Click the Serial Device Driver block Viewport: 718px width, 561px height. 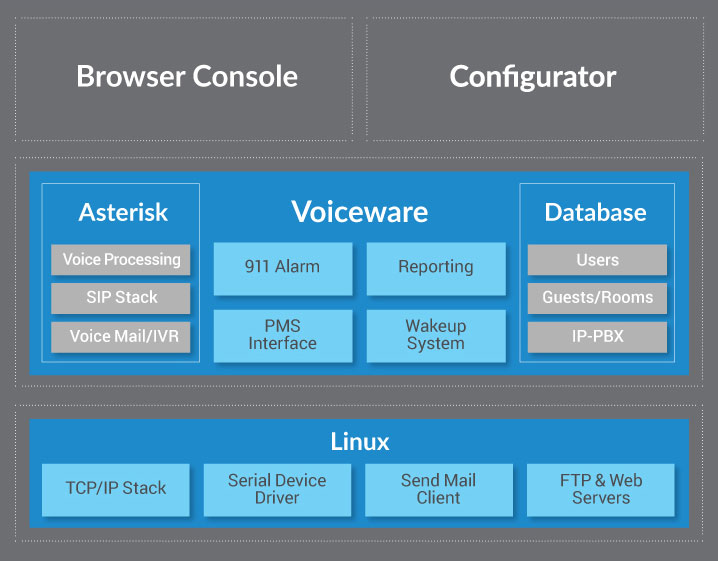pyautogui.click(x=277, y=490)
